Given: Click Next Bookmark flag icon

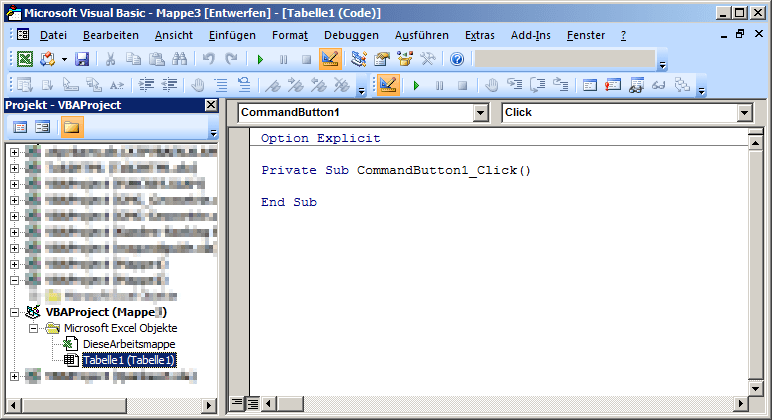Looking at the screenshot, I should (x=295, y=86).
